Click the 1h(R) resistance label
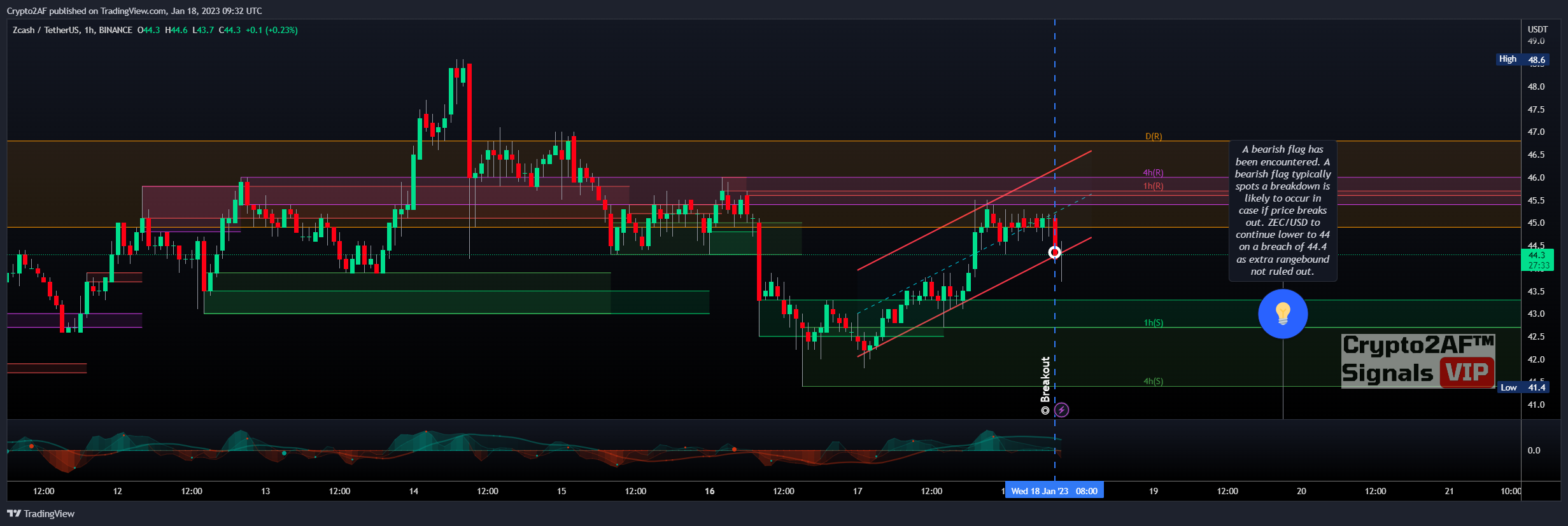The height and width of the screenshot is (526, 1568). [1153, 186]
